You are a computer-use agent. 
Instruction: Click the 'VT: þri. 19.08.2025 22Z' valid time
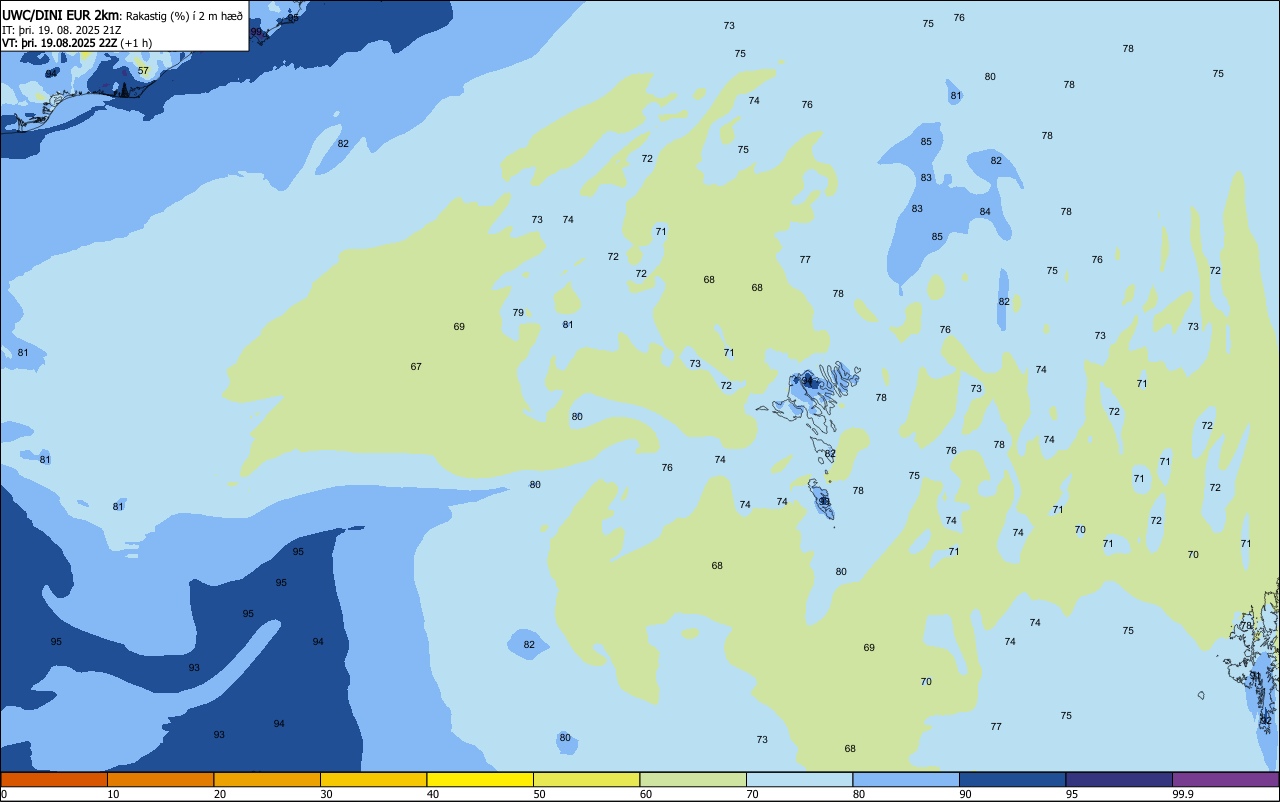coord(59,43)
